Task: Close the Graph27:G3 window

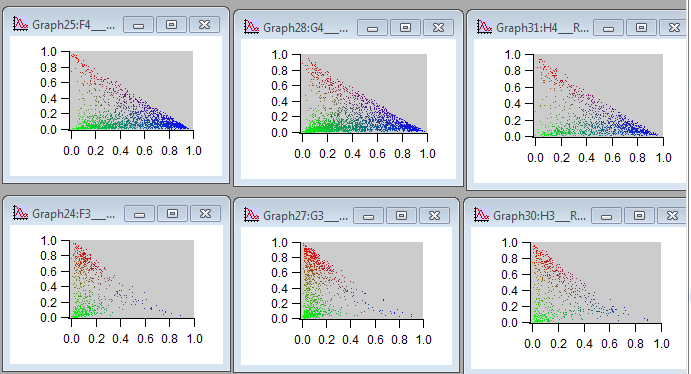Action: point(435,216)
